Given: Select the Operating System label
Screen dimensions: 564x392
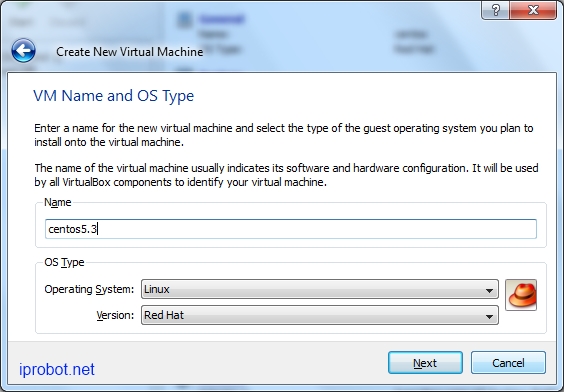Looking at the screenshot, I should [x=89, y=290].
